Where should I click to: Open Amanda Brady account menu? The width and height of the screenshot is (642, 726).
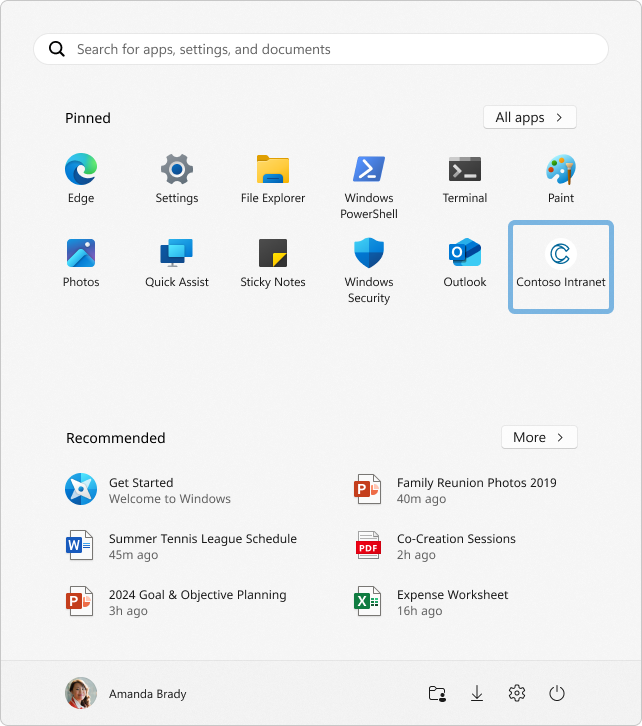(x=126, y=693)
